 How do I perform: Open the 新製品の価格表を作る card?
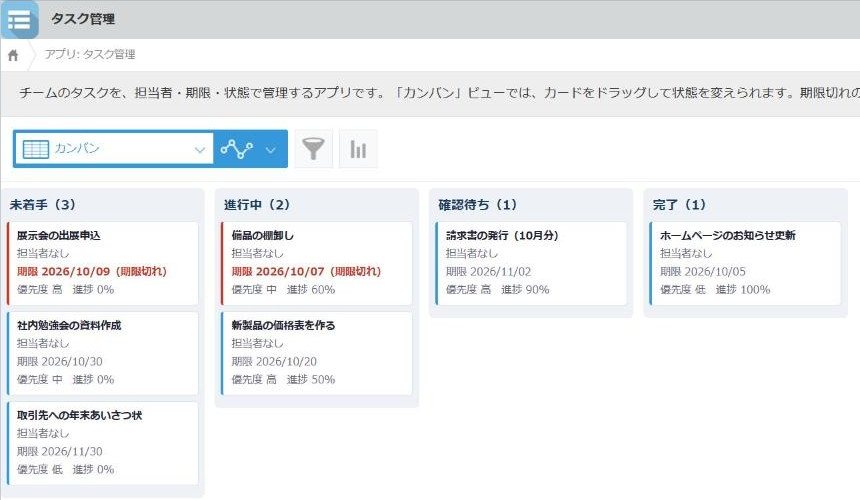316,353
